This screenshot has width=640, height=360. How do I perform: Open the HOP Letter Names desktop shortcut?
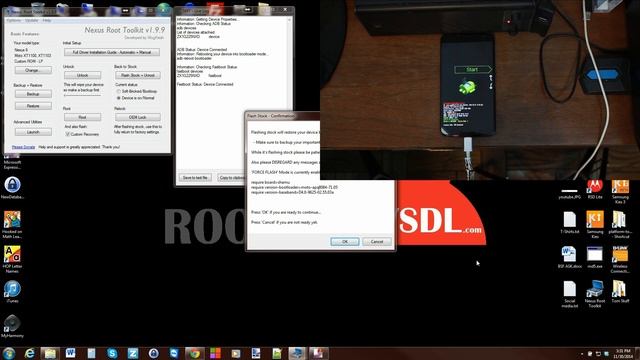[12, 259]
